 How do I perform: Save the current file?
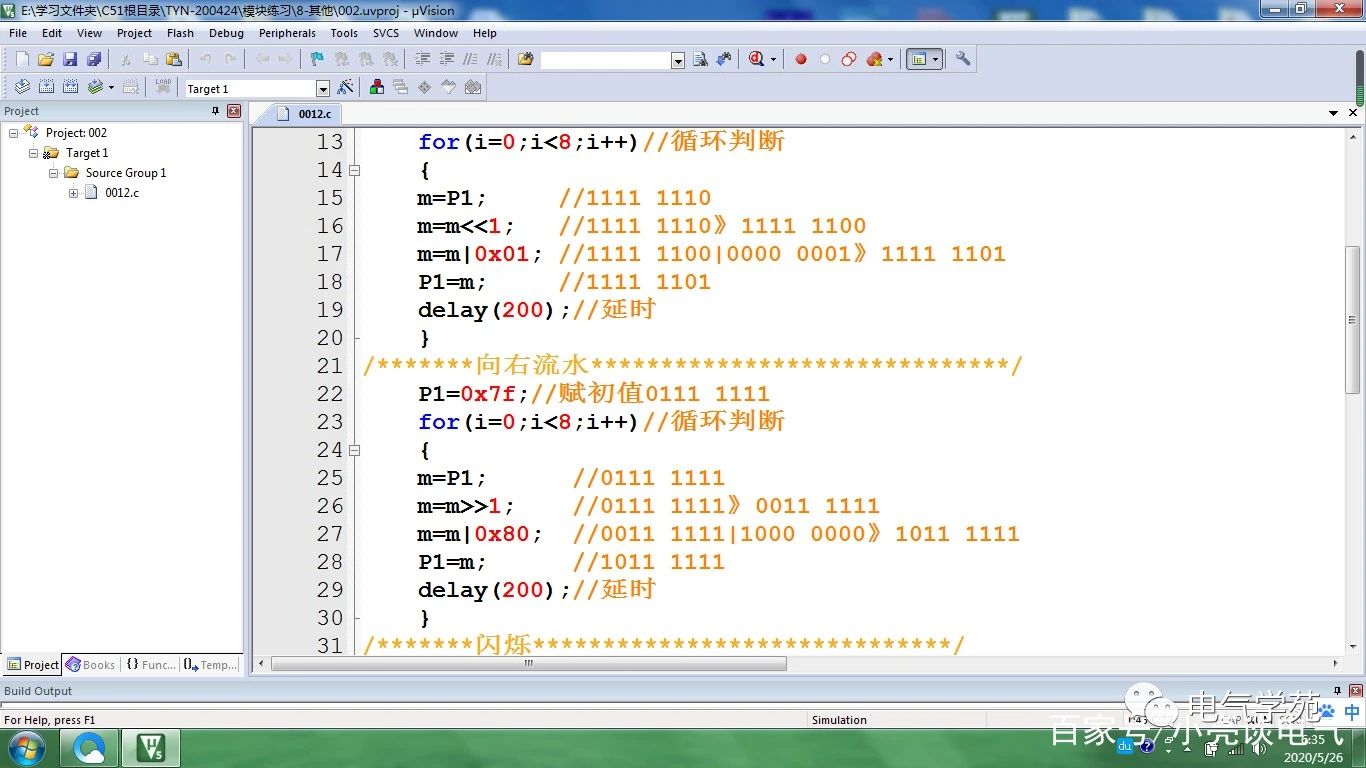pos(70,59)
